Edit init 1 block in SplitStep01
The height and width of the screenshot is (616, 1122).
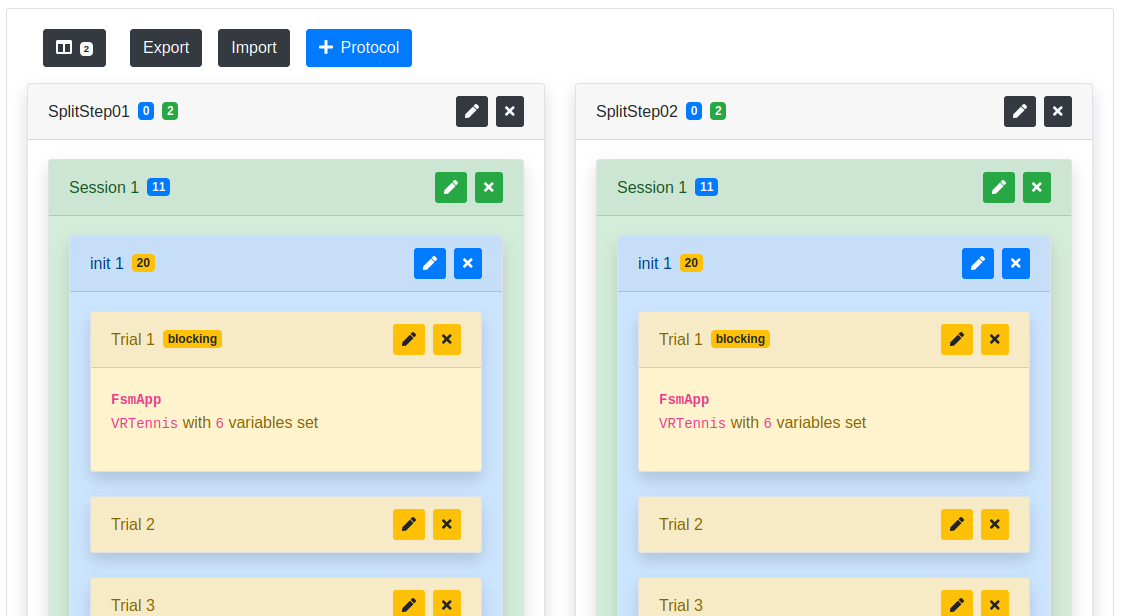tap(430, 263)
